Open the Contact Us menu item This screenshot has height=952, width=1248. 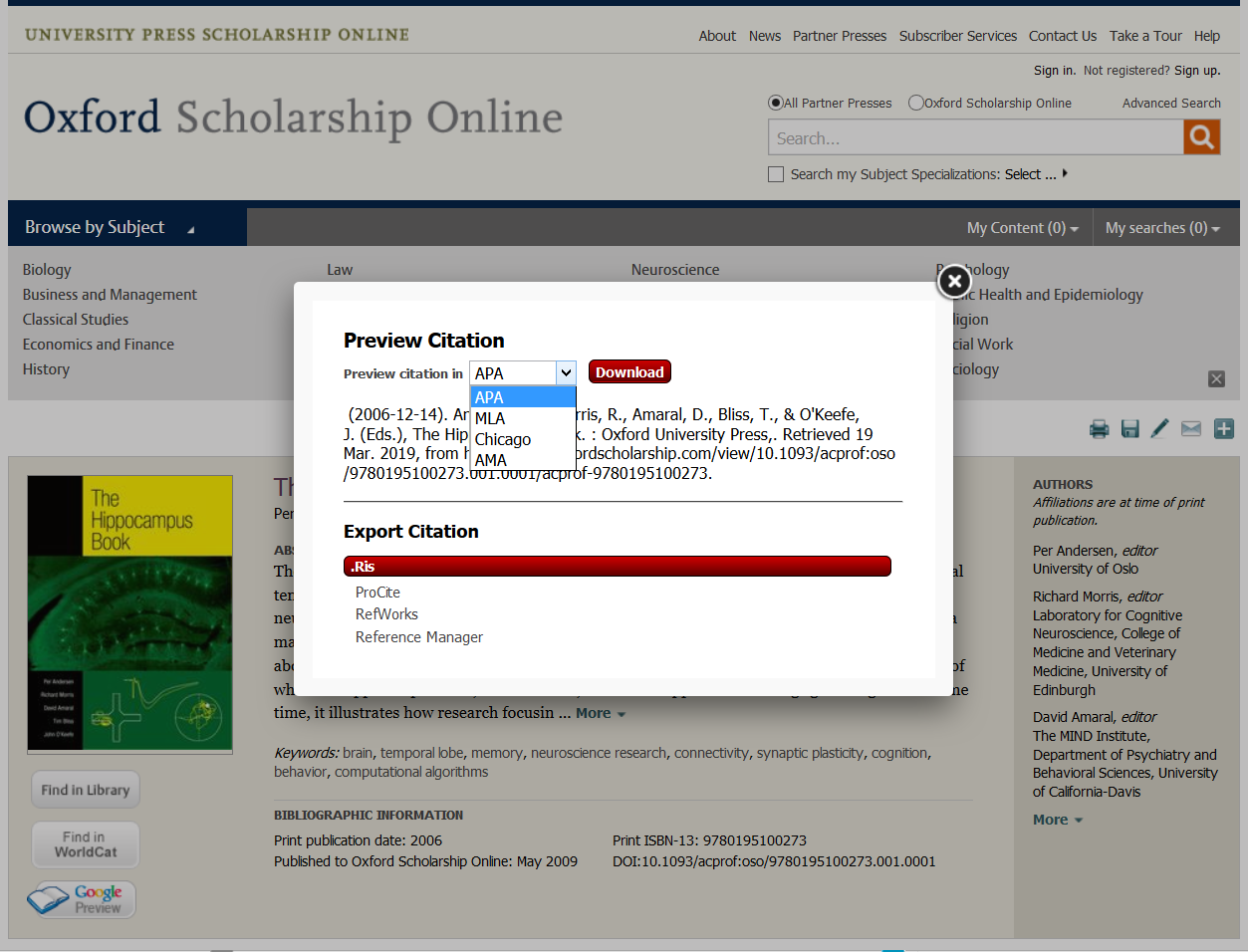(1063, 36)
